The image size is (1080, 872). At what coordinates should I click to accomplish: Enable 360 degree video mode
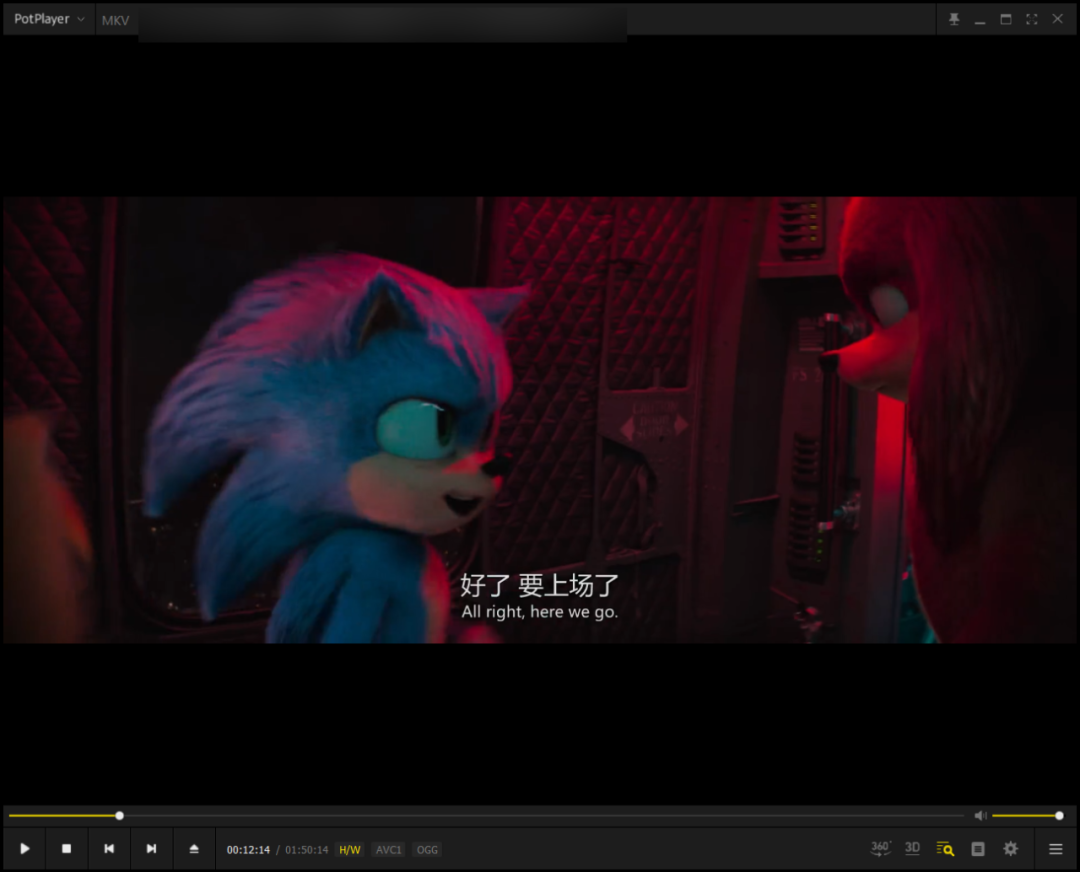click(x=880, y=848)
